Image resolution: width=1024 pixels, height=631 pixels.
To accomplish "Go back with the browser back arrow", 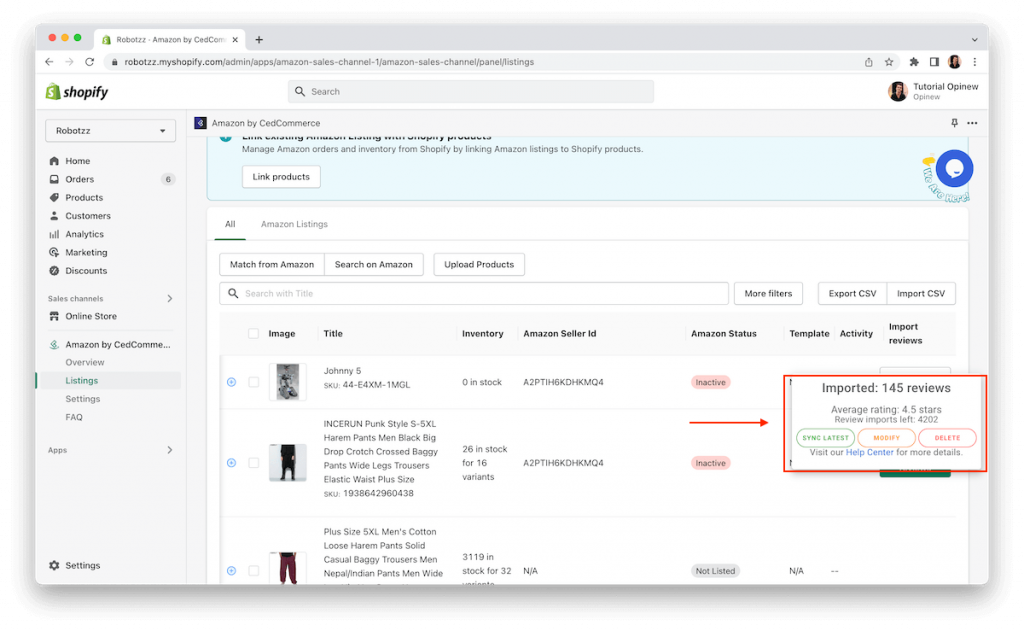I will coord(49,61).
